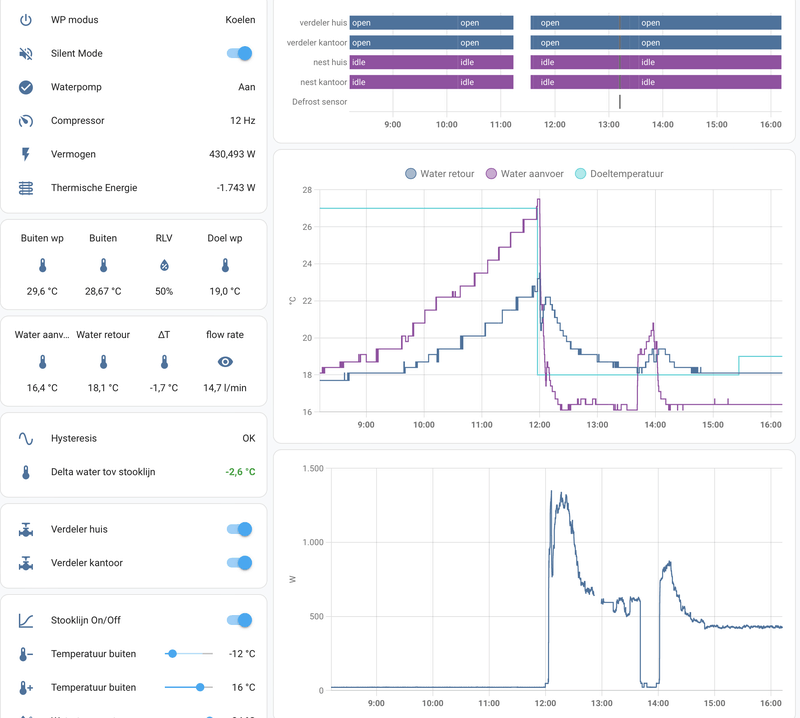Viewport: 800px width, 718px height.
Task: Toggle the Verdeler huis switch
Action: point(240,529)
